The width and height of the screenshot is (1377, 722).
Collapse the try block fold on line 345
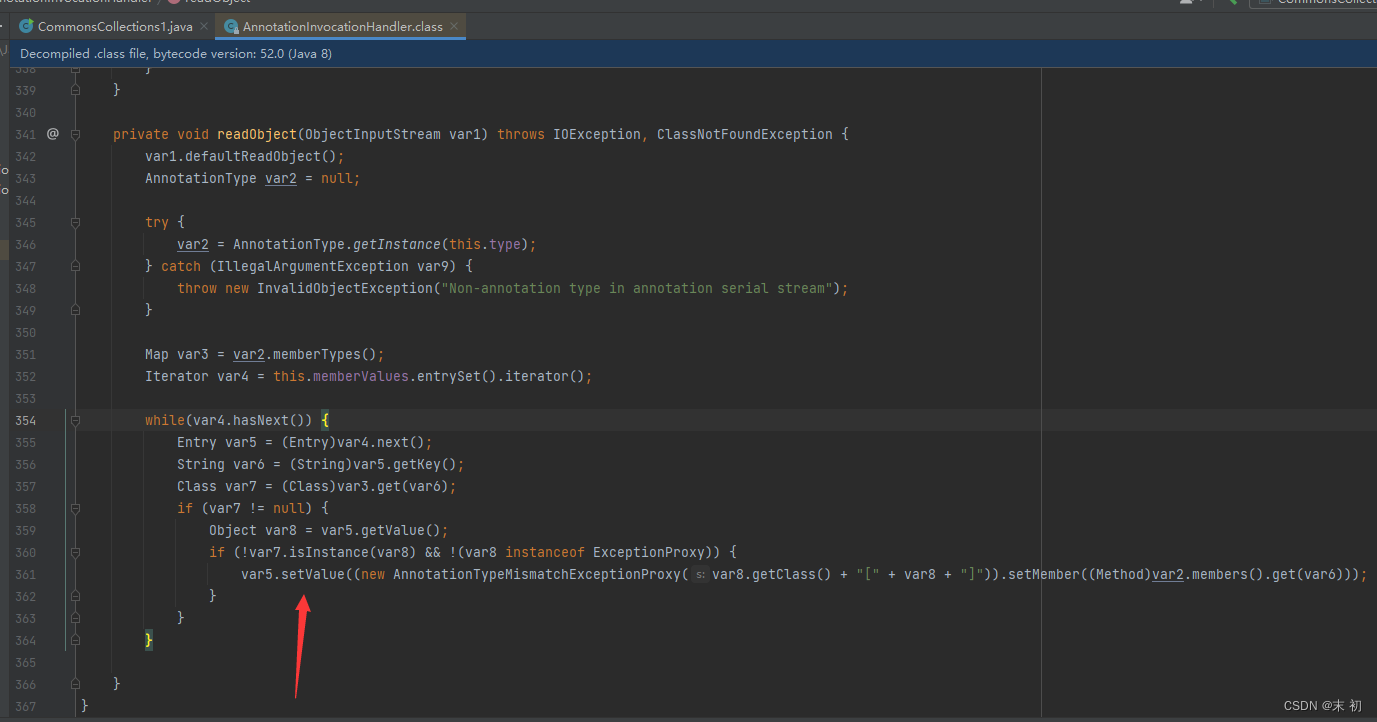coord(75,222)
